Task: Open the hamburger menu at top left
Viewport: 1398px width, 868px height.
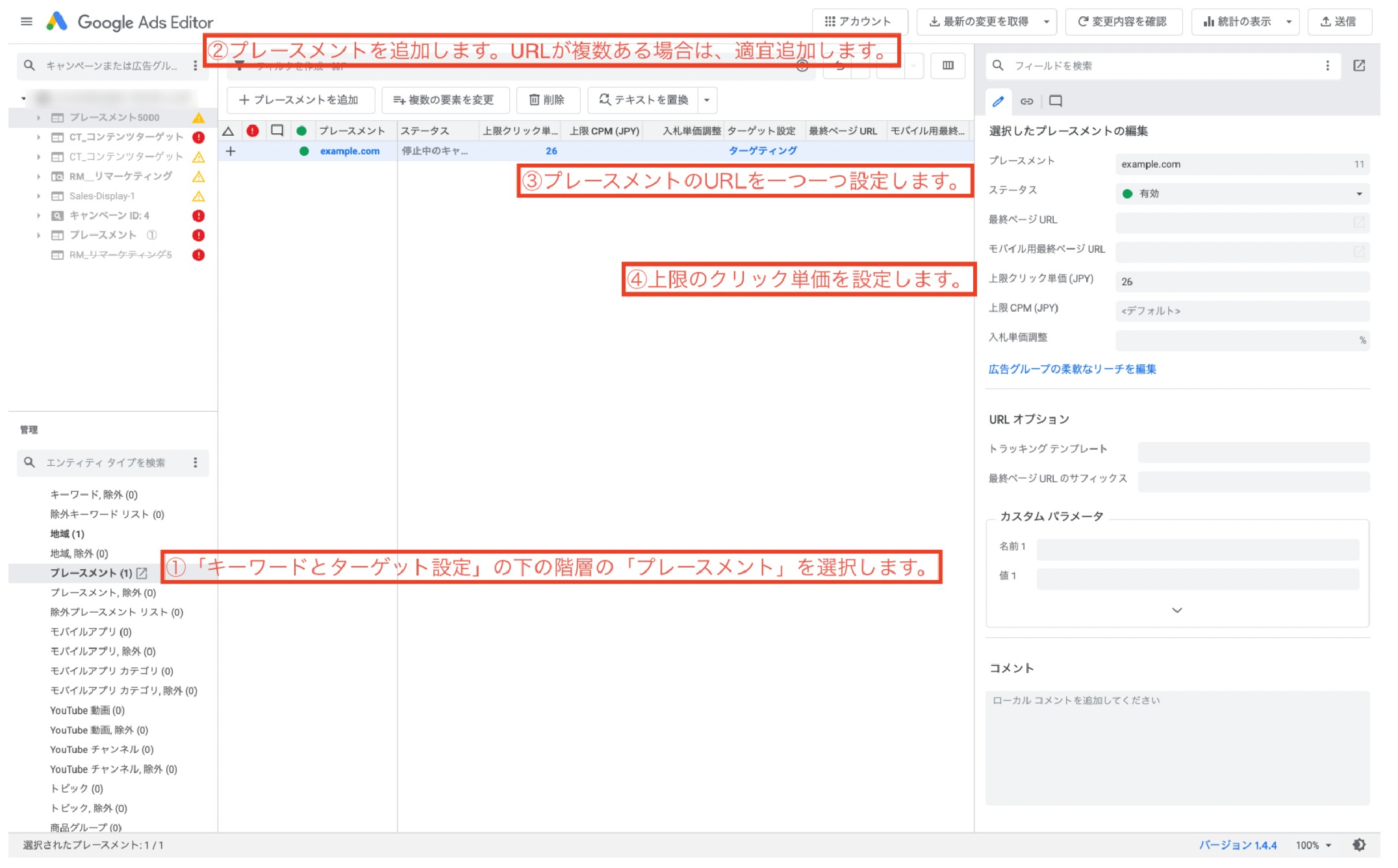Action: 26,21
